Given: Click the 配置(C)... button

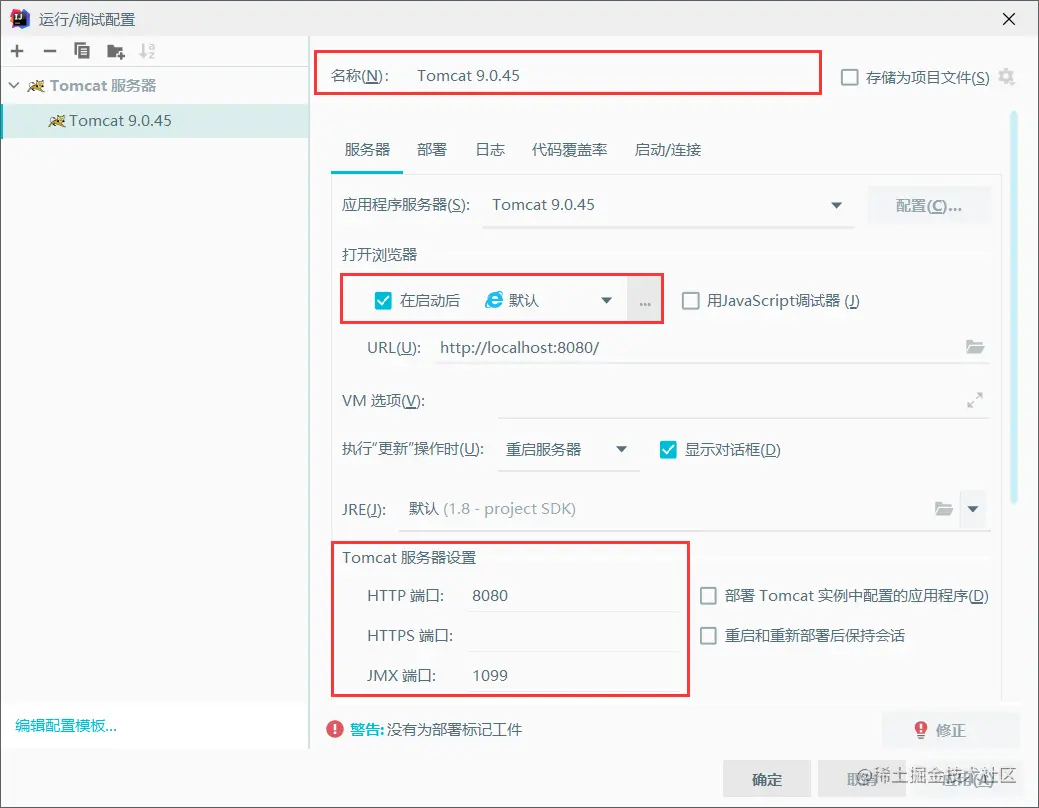Looking at the screenshot, I should click(x=928, y=206).
